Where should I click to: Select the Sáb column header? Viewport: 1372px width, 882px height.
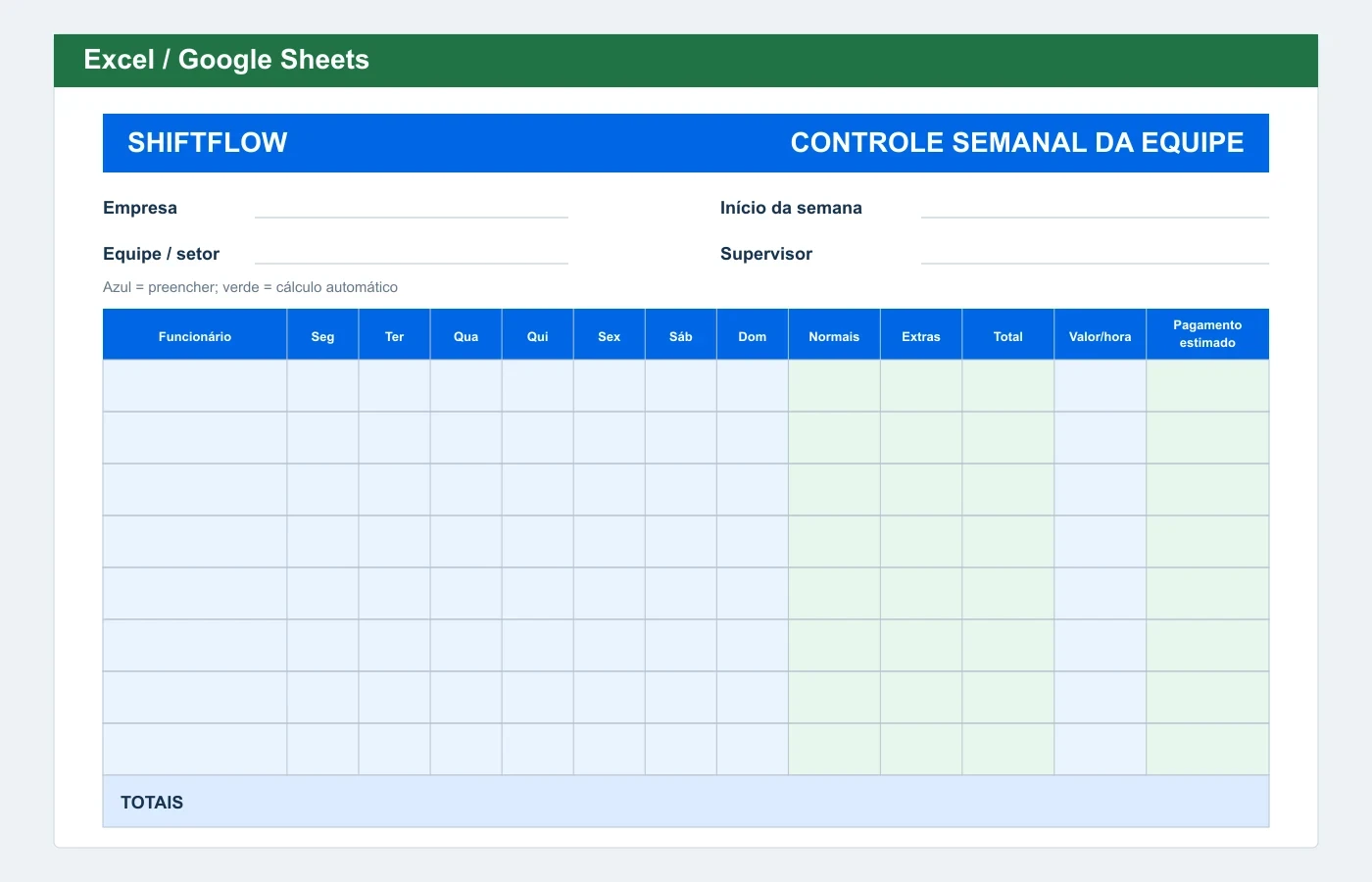tap(680, 335)
